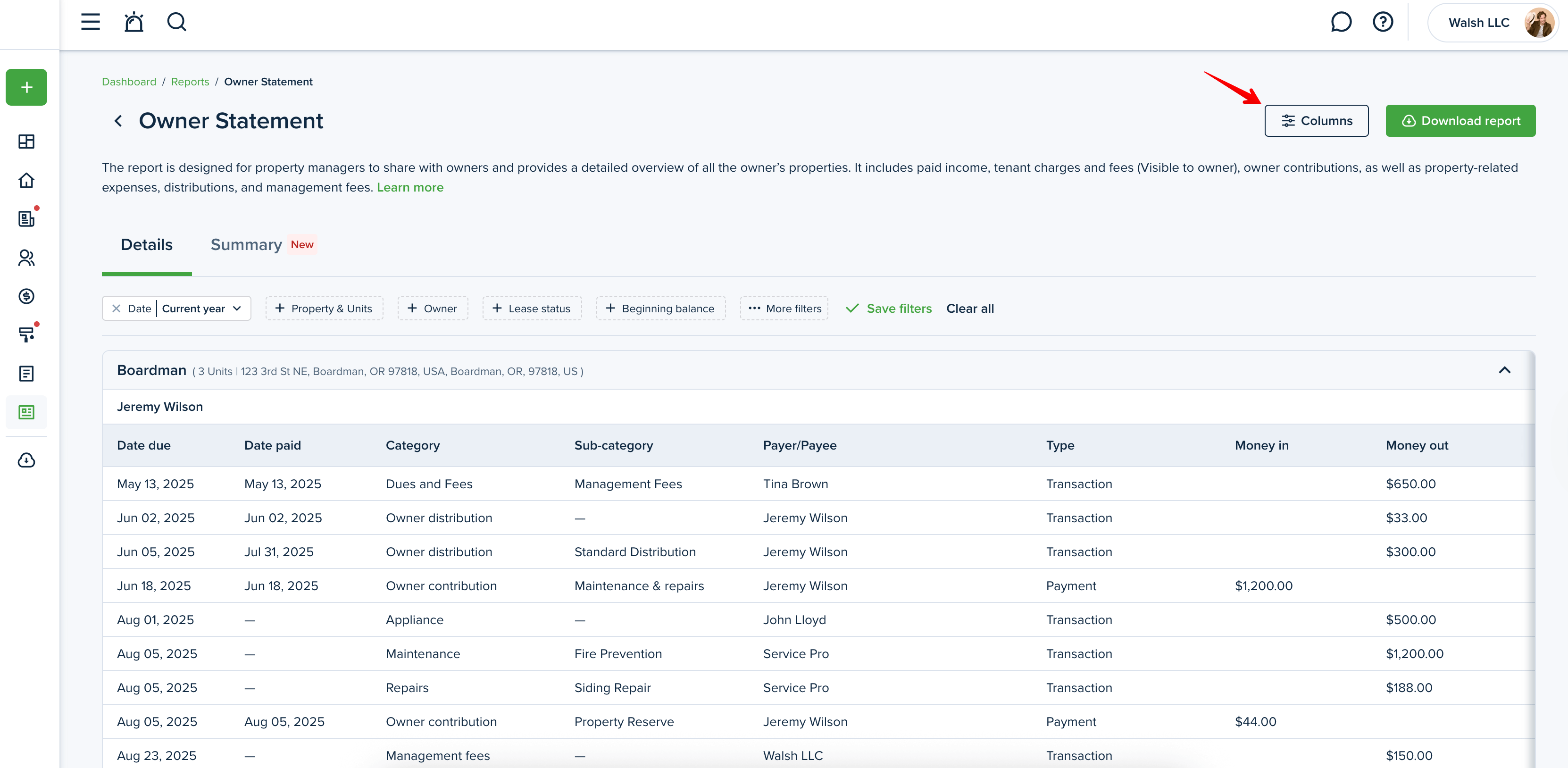Remove the Date filter with the X
1568x768 pixels.
[x=116, y=309]
